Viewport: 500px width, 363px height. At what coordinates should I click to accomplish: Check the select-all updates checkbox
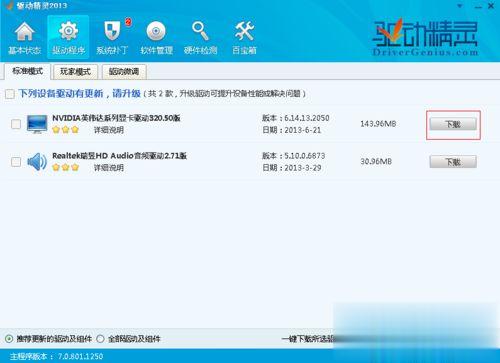pos(10,94)
